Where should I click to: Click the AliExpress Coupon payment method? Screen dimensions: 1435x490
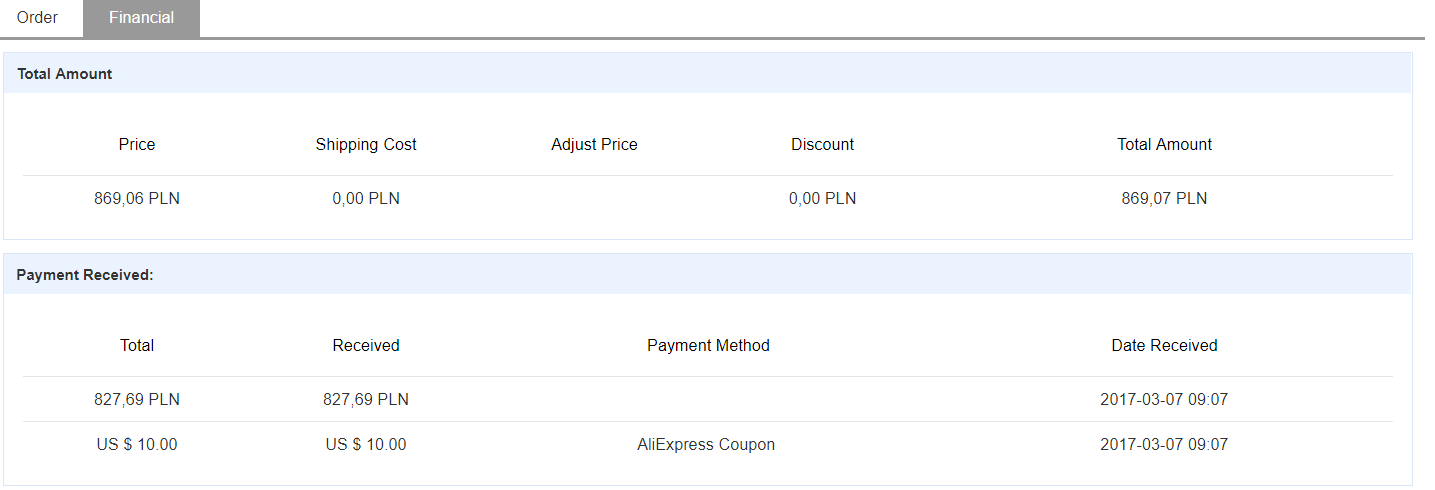706,444
